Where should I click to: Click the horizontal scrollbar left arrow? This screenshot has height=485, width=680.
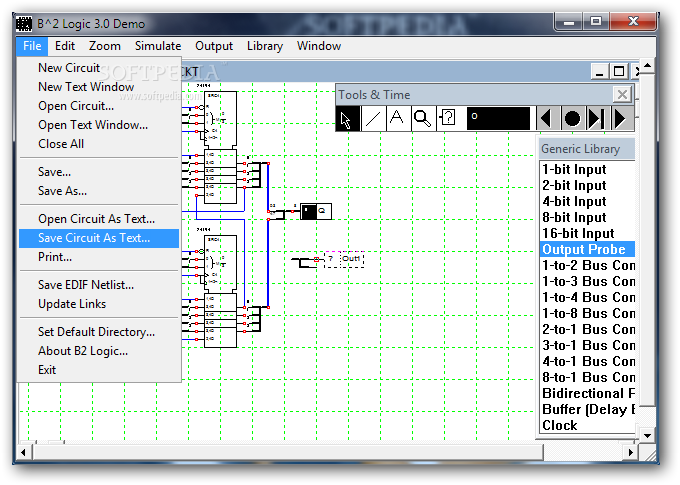pos(23,453)
